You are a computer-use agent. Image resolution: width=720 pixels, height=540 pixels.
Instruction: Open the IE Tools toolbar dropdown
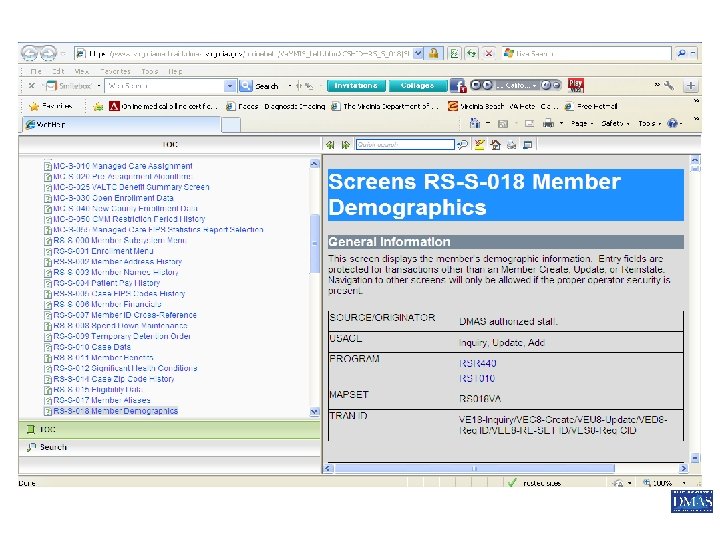coord(649,124)
